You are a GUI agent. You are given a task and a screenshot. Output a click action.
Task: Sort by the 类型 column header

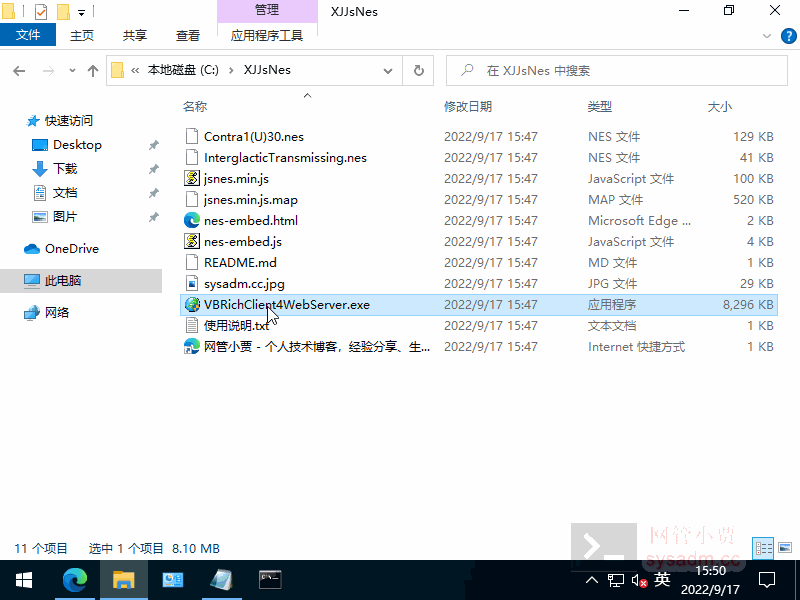click(x=599, y=107)
